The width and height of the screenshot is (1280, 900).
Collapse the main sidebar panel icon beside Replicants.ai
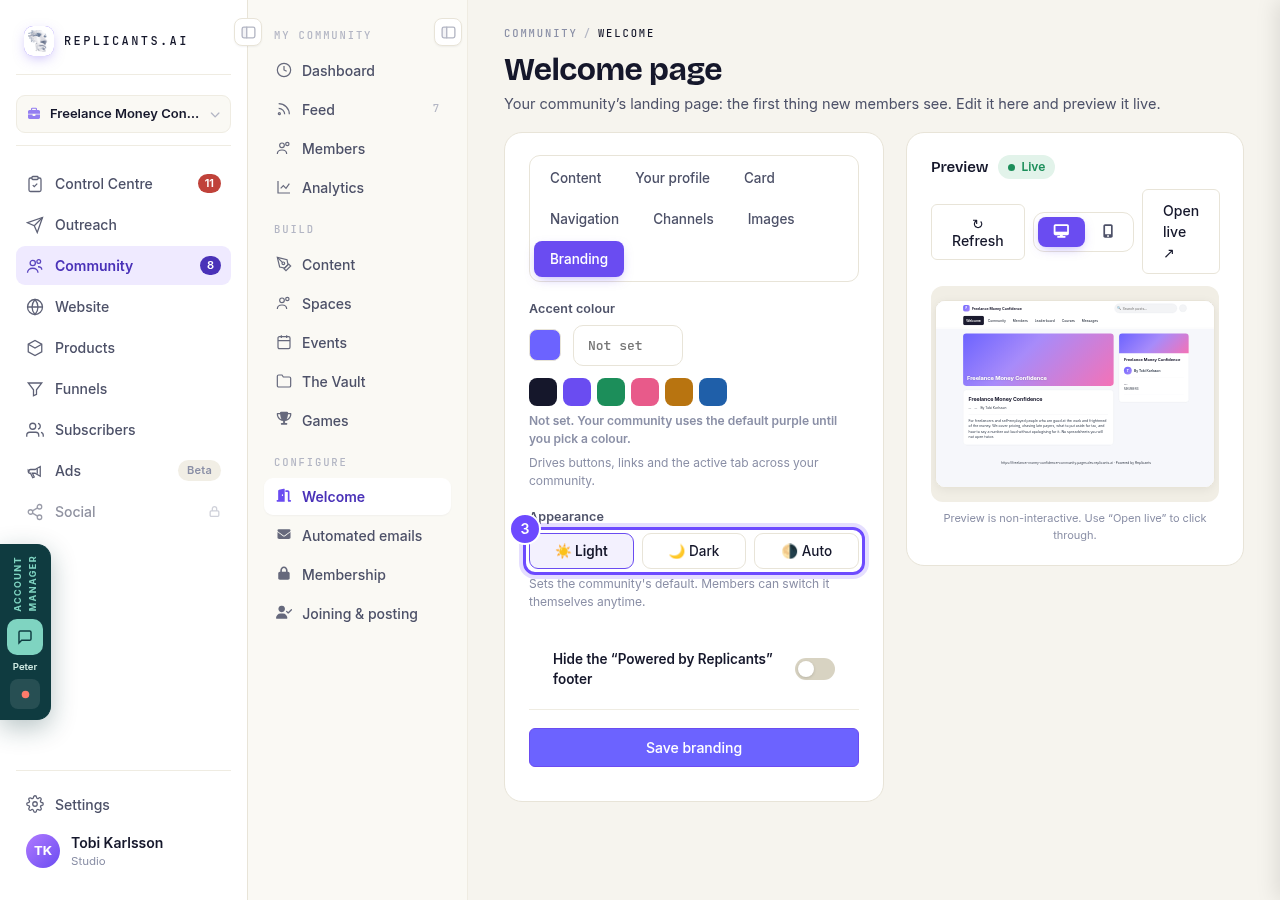coord(248,32)
